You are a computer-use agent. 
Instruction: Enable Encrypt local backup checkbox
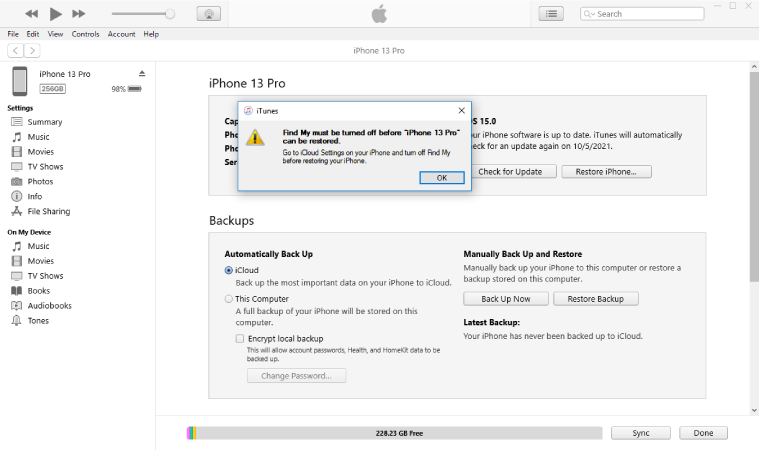click(240, 339)
